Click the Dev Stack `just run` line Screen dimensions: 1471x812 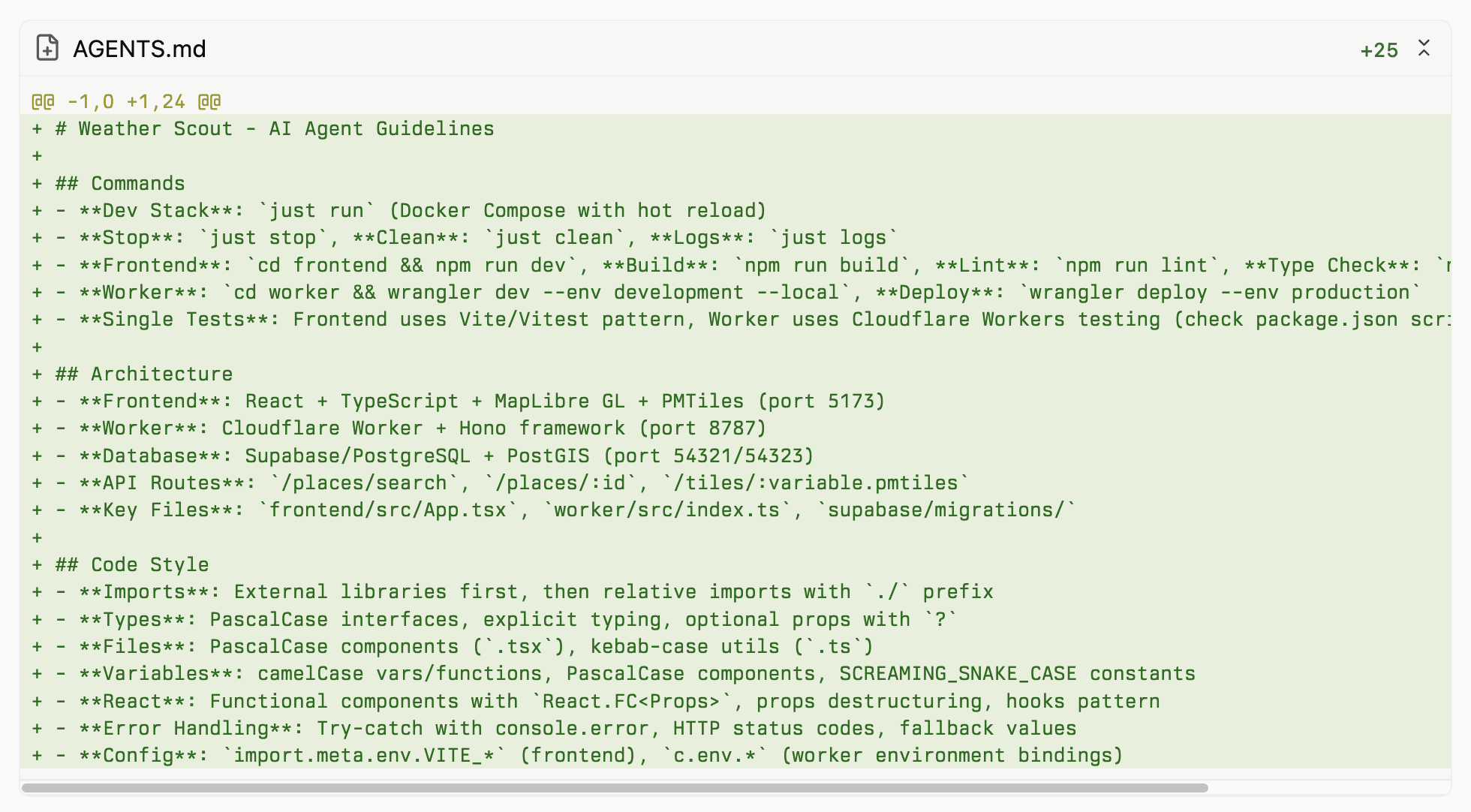(422, 211)
